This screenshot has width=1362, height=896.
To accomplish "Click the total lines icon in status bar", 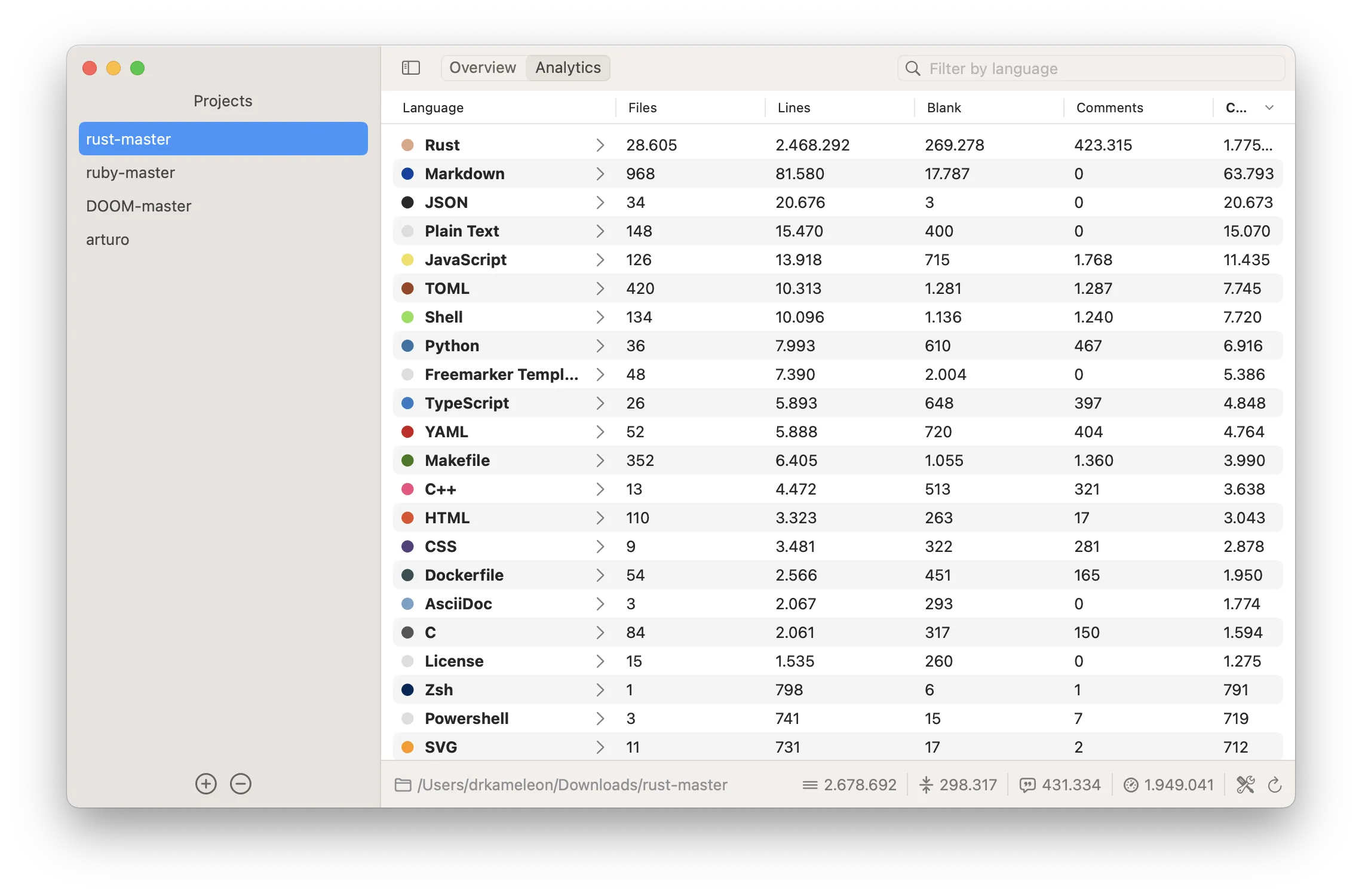I will [x=809, y=785].
